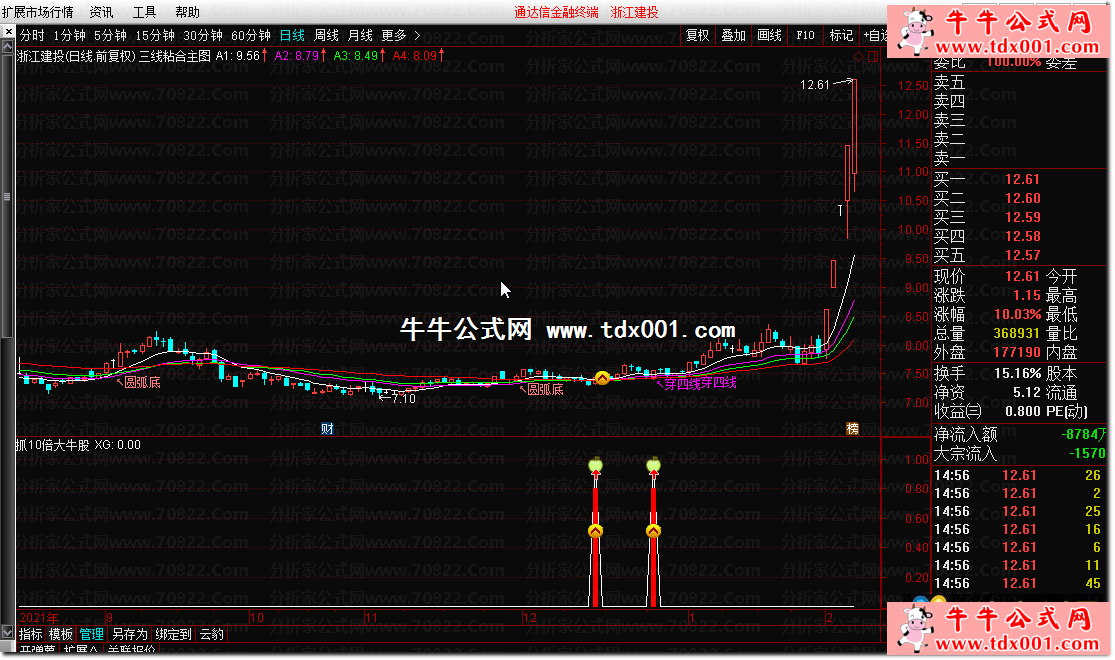Click the 抓10倍大牛股 sub-indicator title
Screen dimensions: 1115x660
pyautogui.click(x=53, y=445)
